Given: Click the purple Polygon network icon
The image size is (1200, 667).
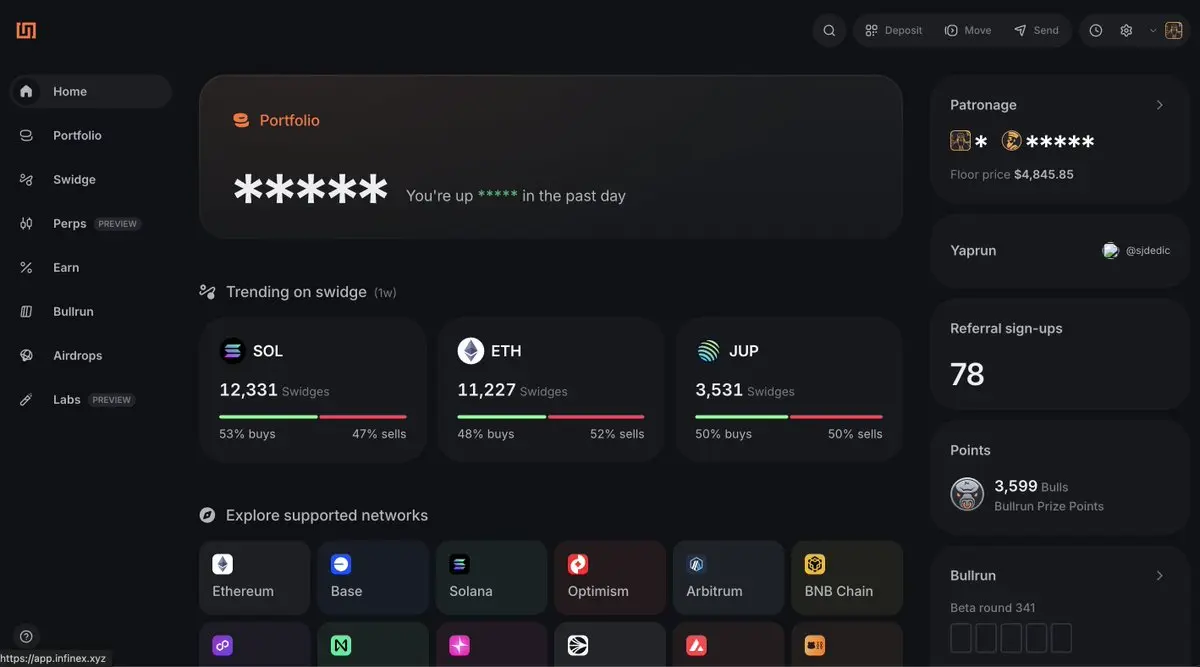Looking at the screenshot, I should (x=223, y=645).
